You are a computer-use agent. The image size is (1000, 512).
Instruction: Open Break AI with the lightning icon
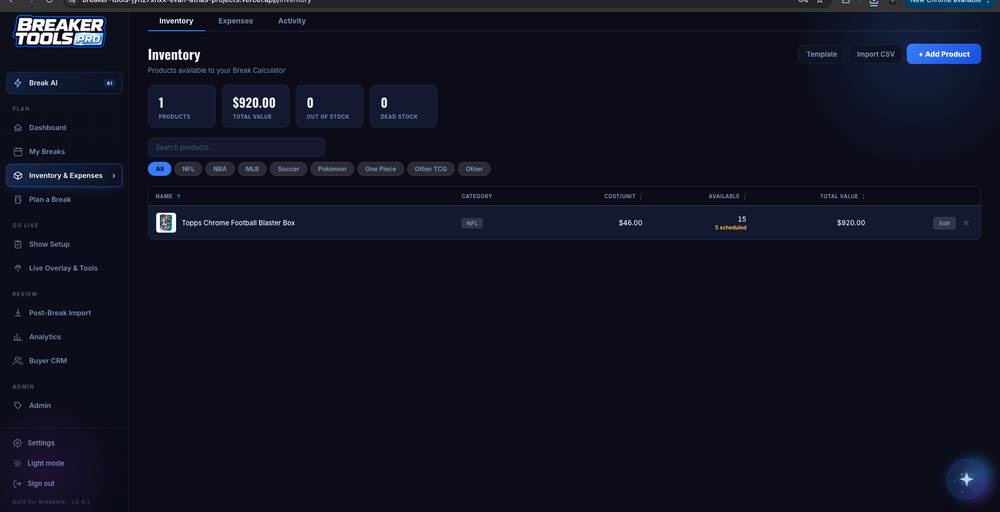64,83
